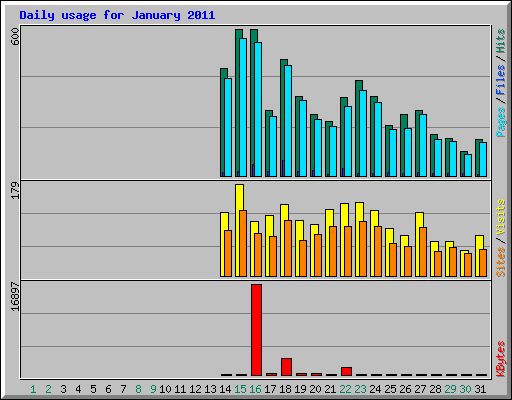Click the "179" axis maximum value

pyautogui.click(x=15, y=190)
